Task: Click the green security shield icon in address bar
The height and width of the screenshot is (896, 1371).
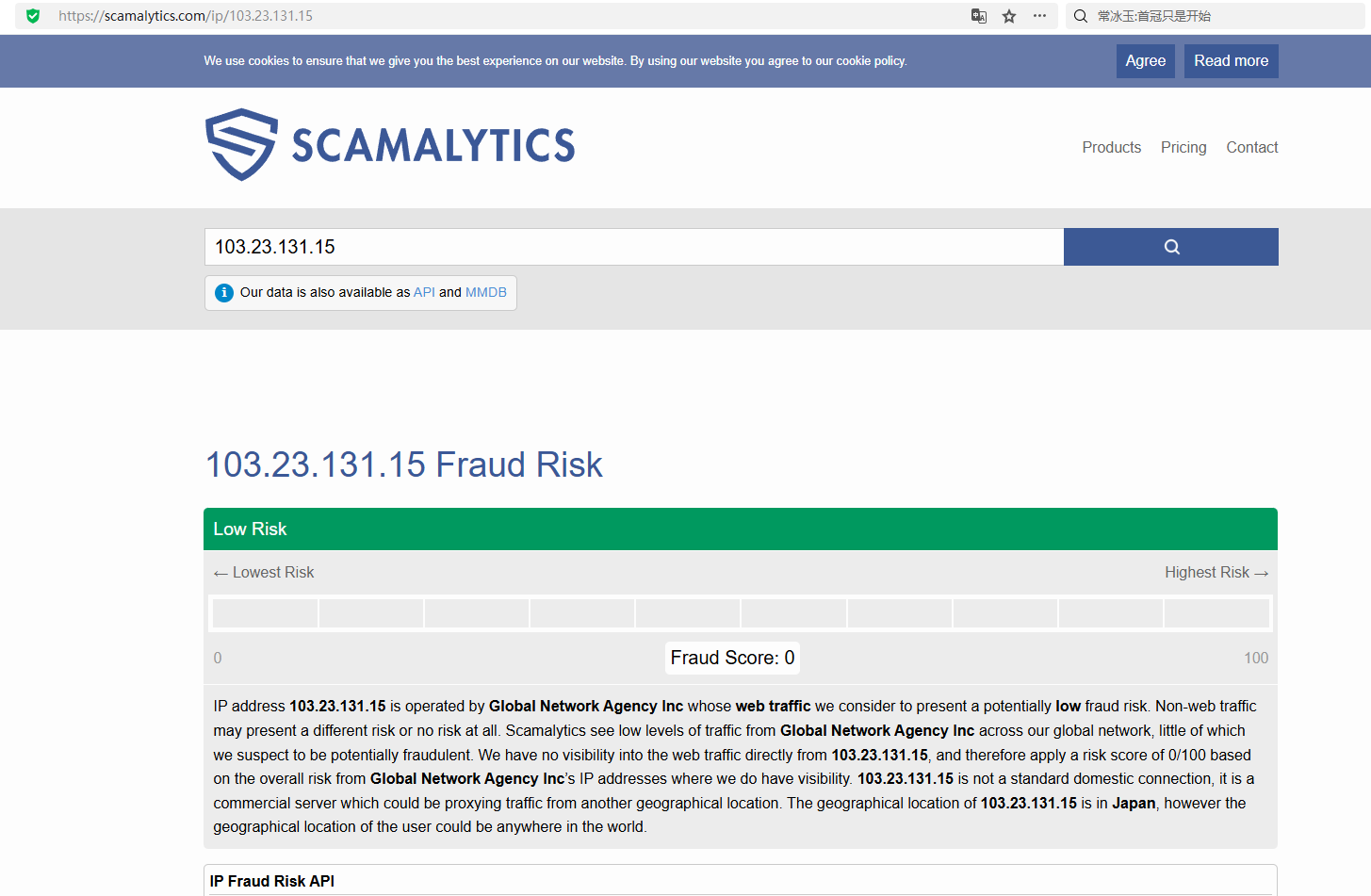Action: pos(33,16)
